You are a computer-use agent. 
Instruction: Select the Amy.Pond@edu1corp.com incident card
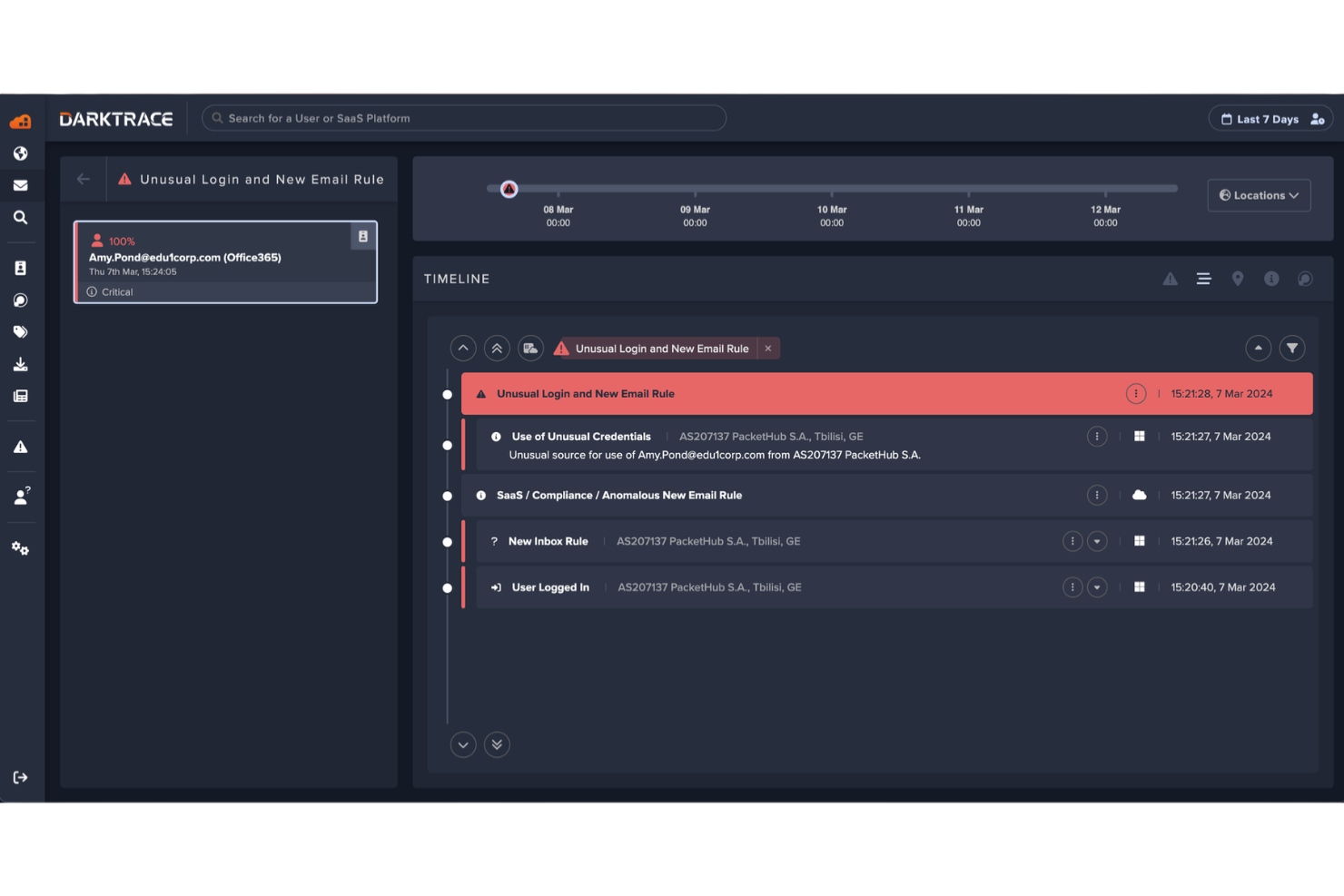click(x=225, y=261)
